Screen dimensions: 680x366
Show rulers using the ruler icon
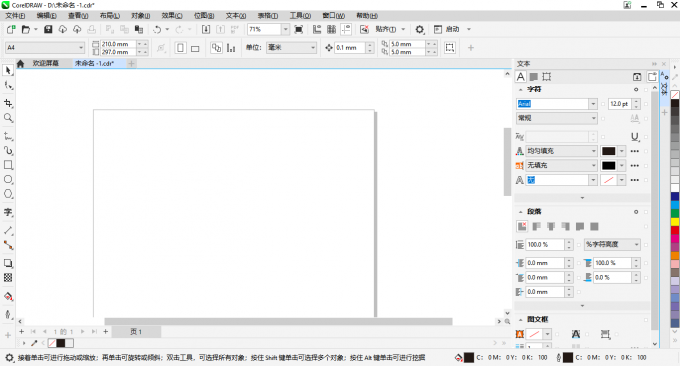[317, 29]
